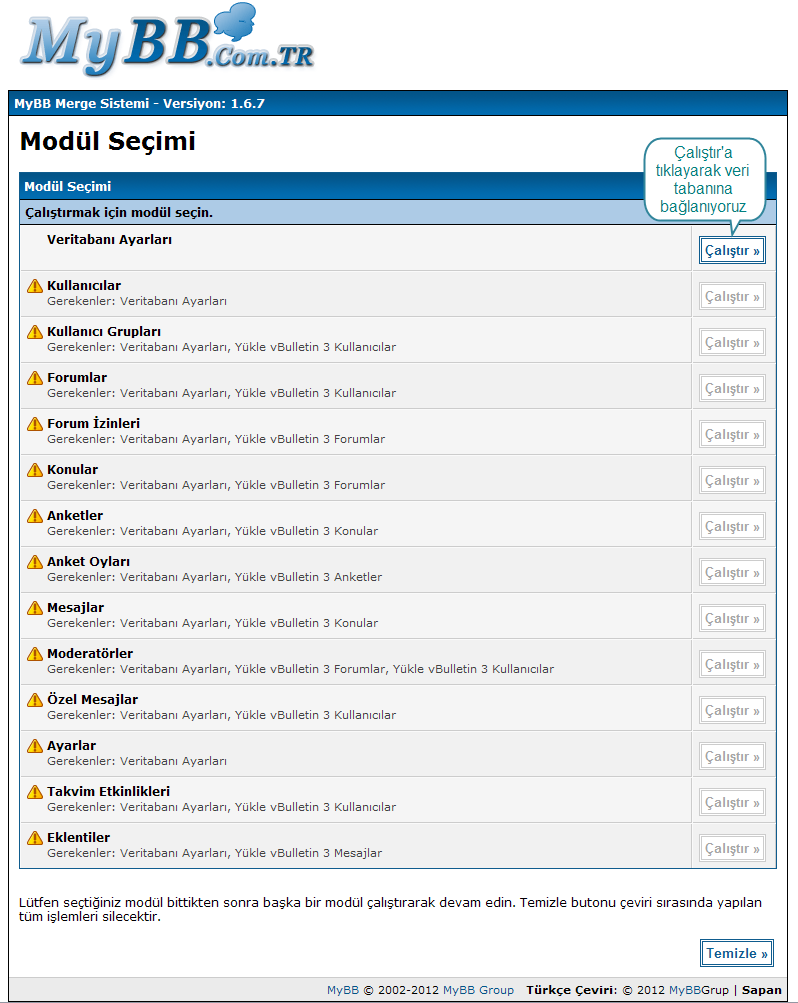The image size is (798, 1003).
Task: Click the Anket Oyları module title
Action: coord(88,562)
